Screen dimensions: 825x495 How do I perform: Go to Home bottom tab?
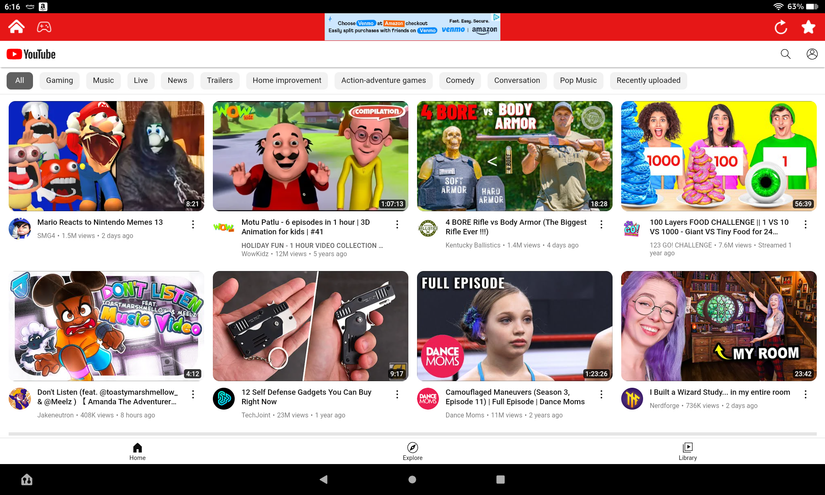point(137,451)
